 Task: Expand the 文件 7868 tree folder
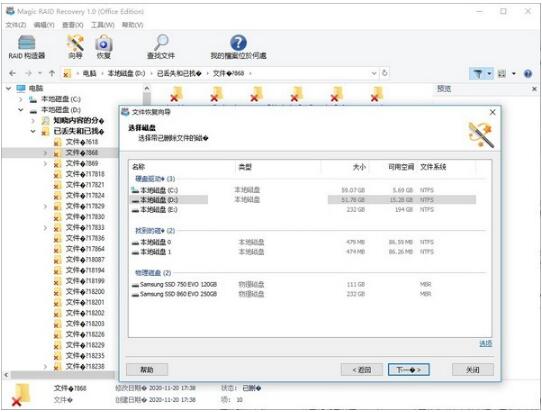point(45,153)
